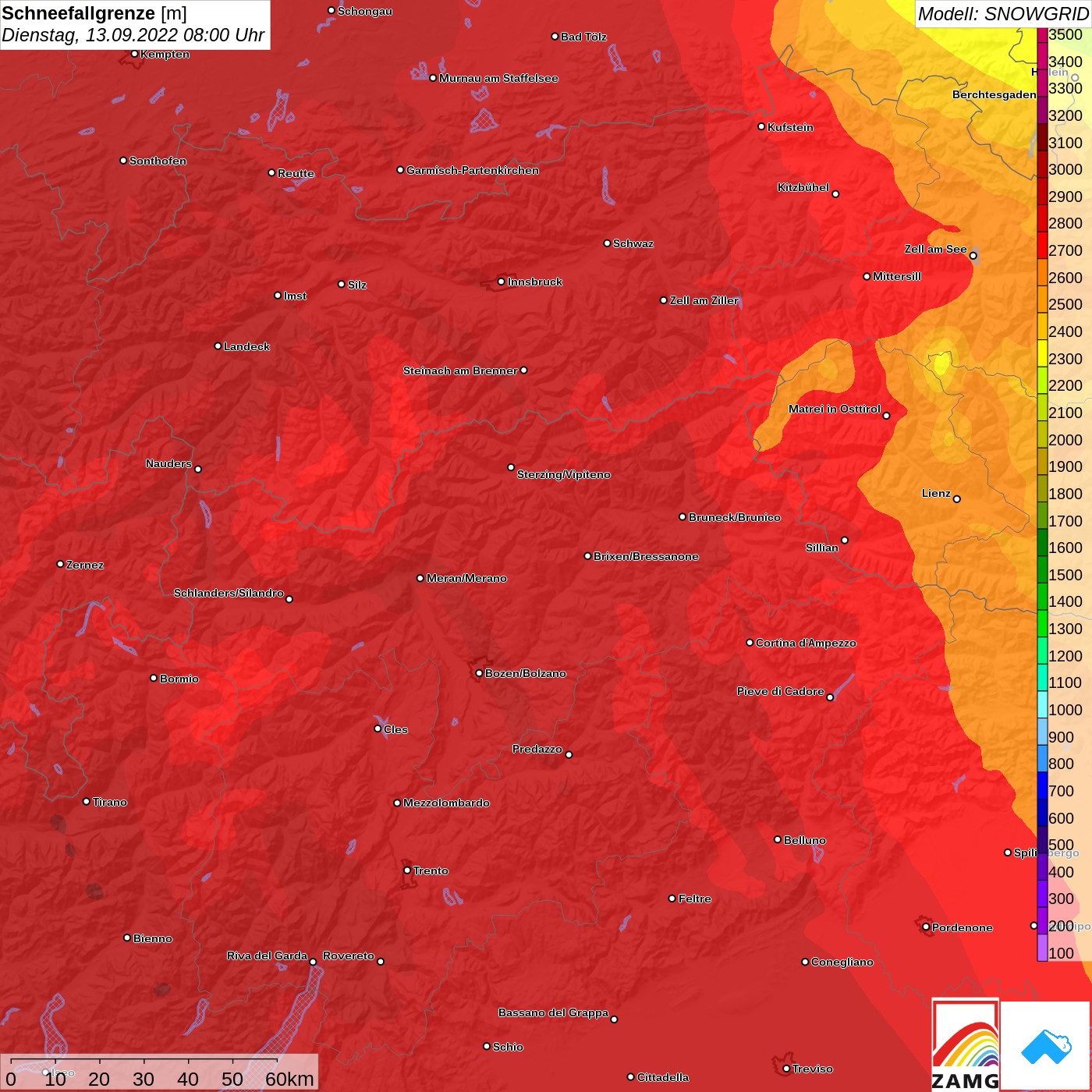Screen dimensions: 1092x1092
Task: Click the Nauders label
Action: [x=168, y=463]
